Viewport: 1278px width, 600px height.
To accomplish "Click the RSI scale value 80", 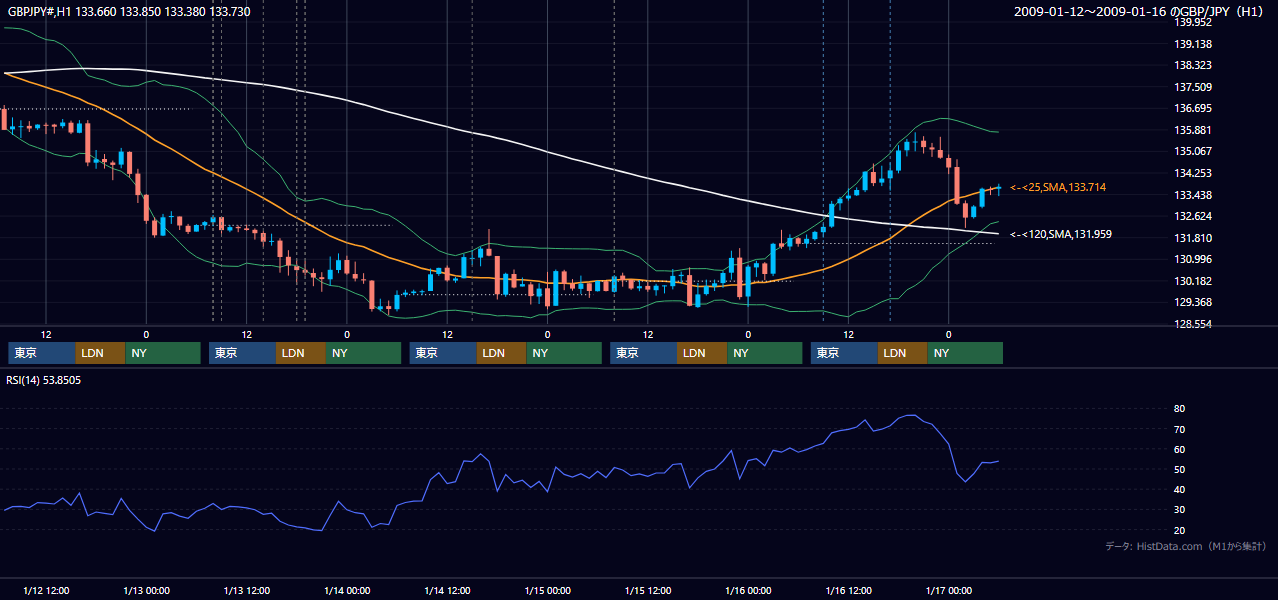I will pos(1180,409).
